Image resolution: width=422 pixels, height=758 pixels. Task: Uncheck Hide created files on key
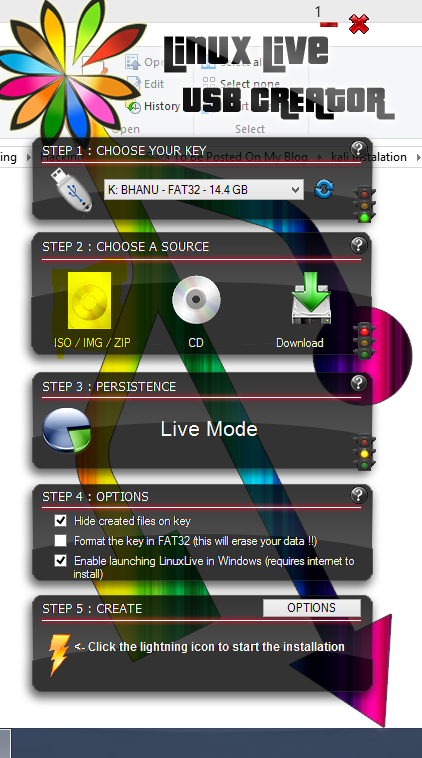point(60,520)
